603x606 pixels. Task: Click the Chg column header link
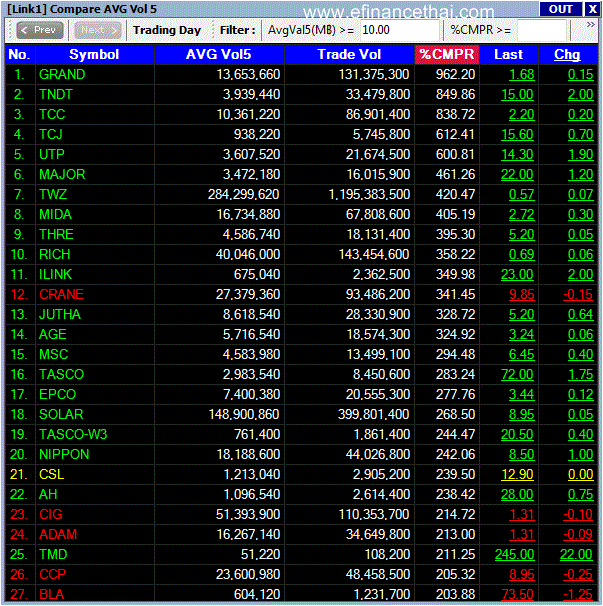pos(567,54)
